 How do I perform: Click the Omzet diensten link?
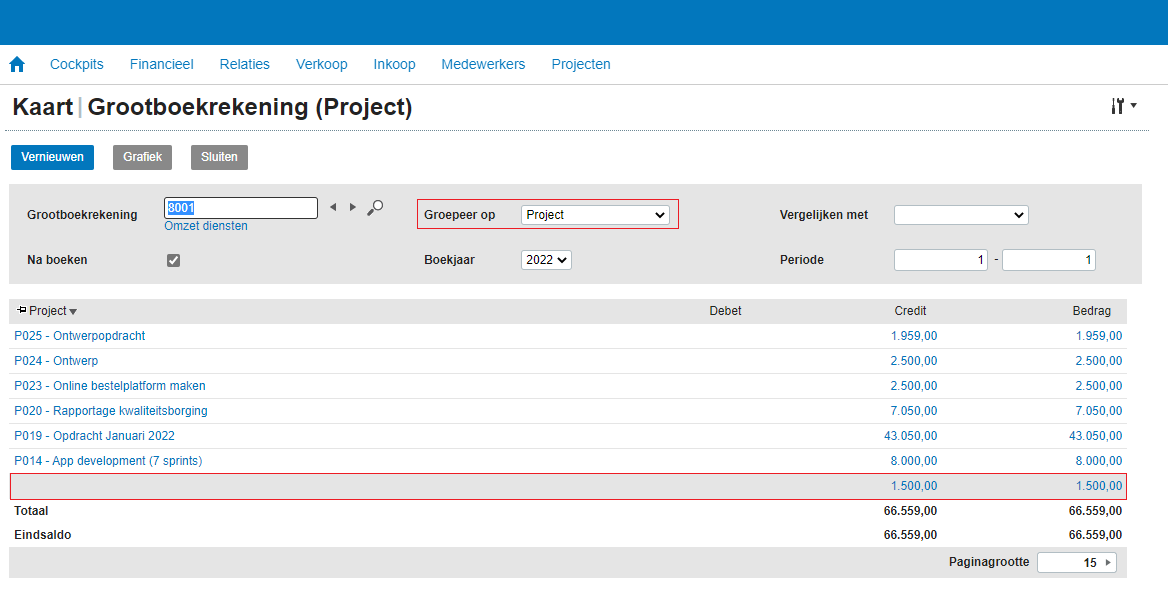(x=206, y=226)
